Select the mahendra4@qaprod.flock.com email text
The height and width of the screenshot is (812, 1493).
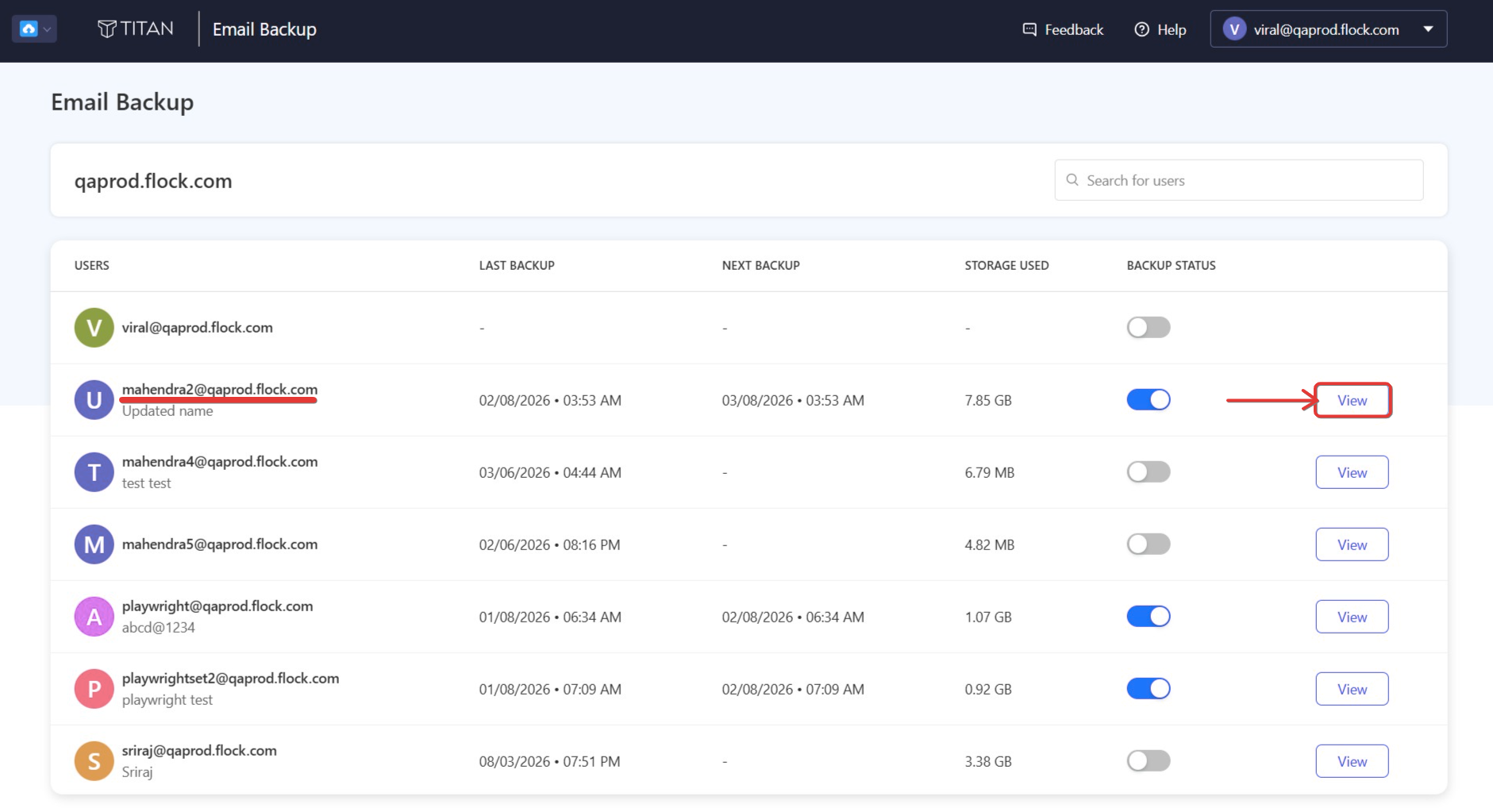[220, 461]
